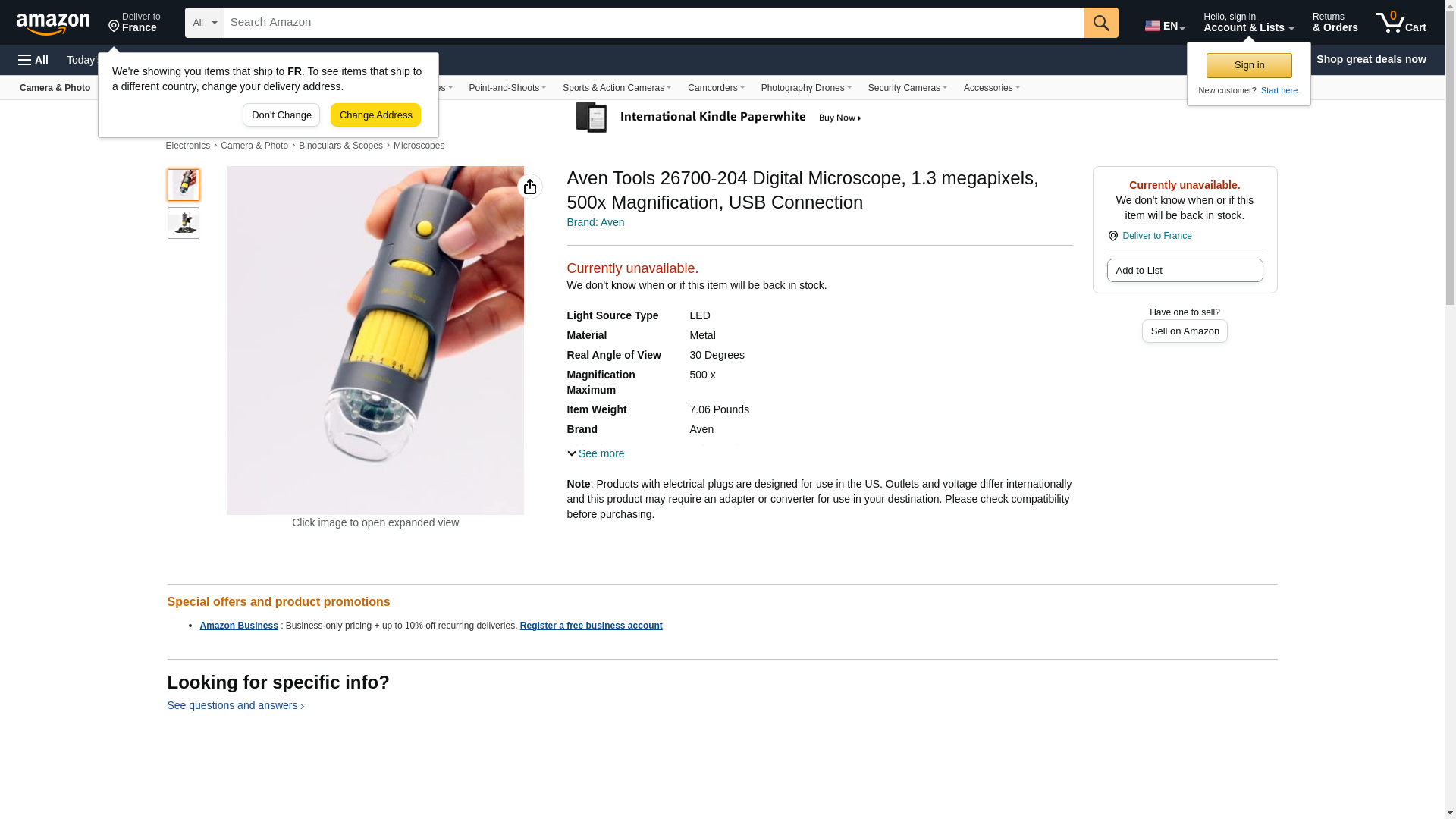Click the share icon on the product image
1456x819 pixels.
[x=530, y=187]
